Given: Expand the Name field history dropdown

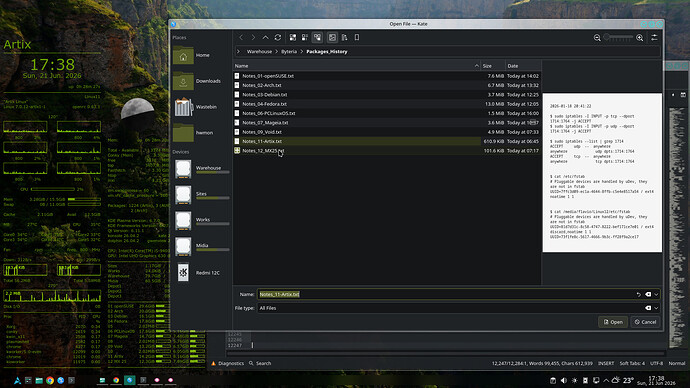Looking at the screenshot, I should click(x=656, y=295).
